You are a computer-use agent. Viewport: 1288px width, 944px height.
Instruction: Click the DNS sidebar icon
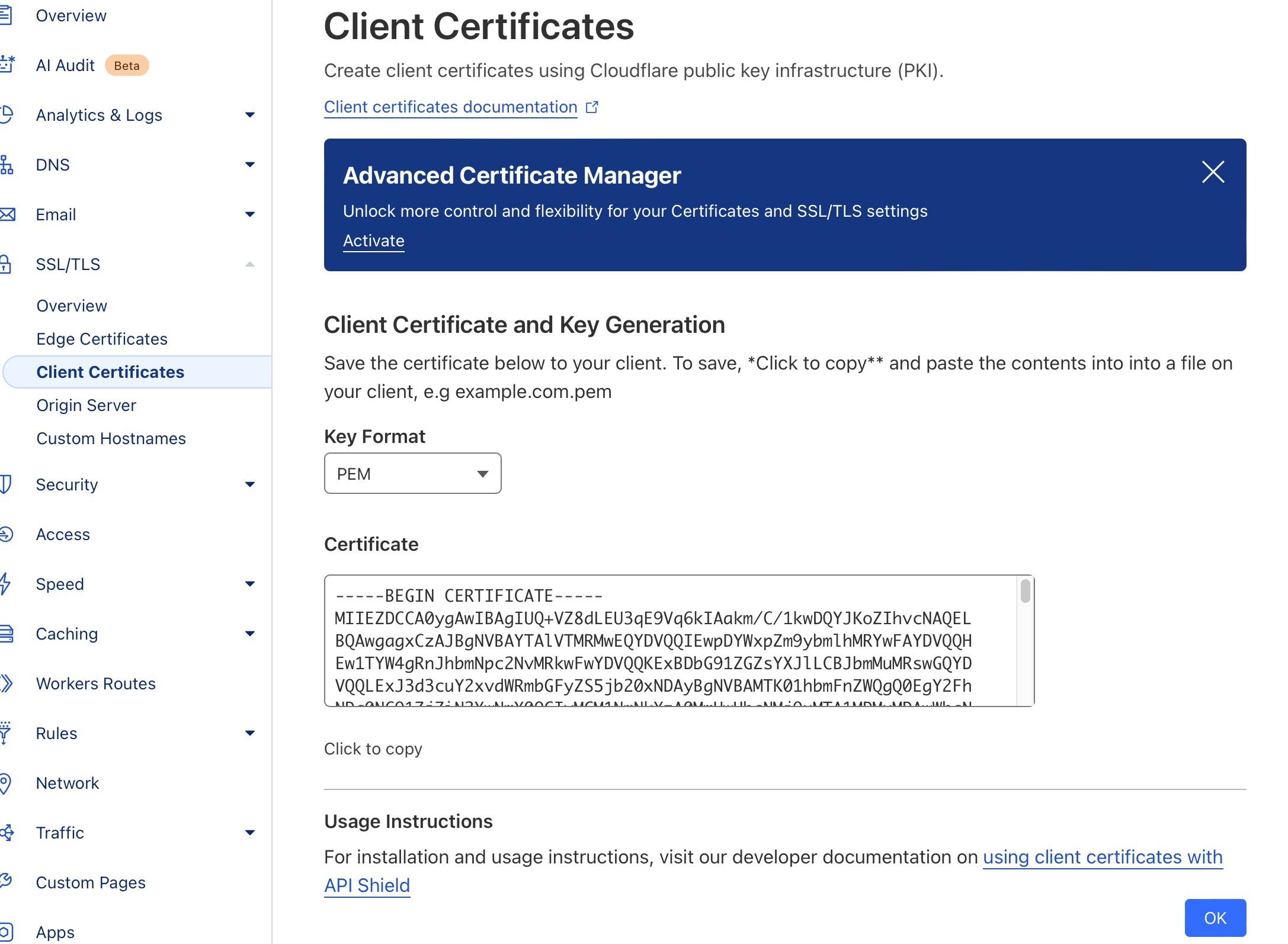(x=7, y=165)
